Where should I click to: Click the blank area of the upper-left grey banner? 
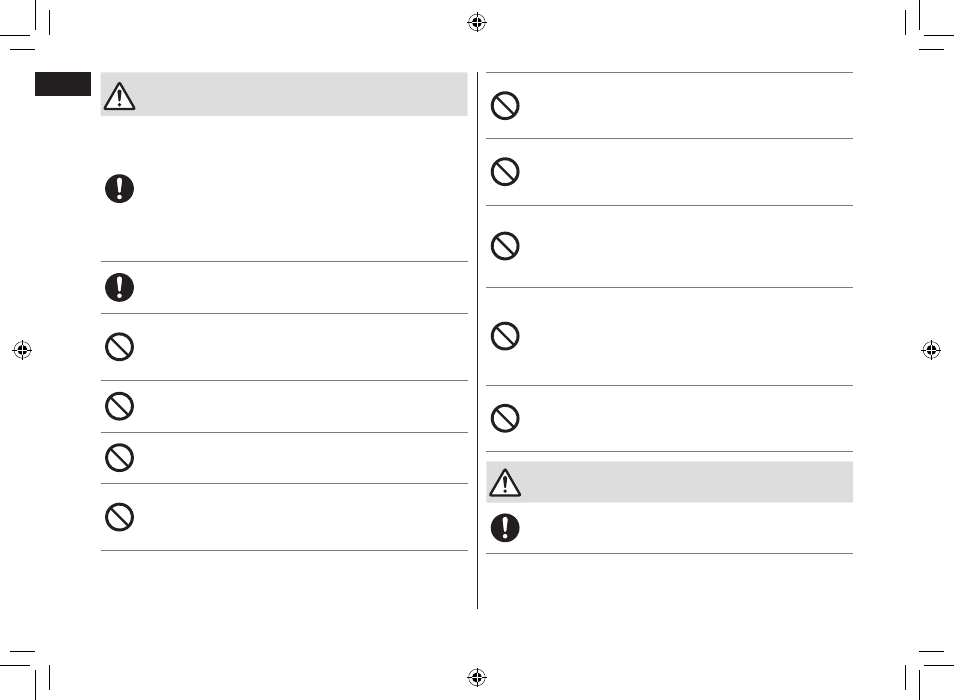pos(302,94)
